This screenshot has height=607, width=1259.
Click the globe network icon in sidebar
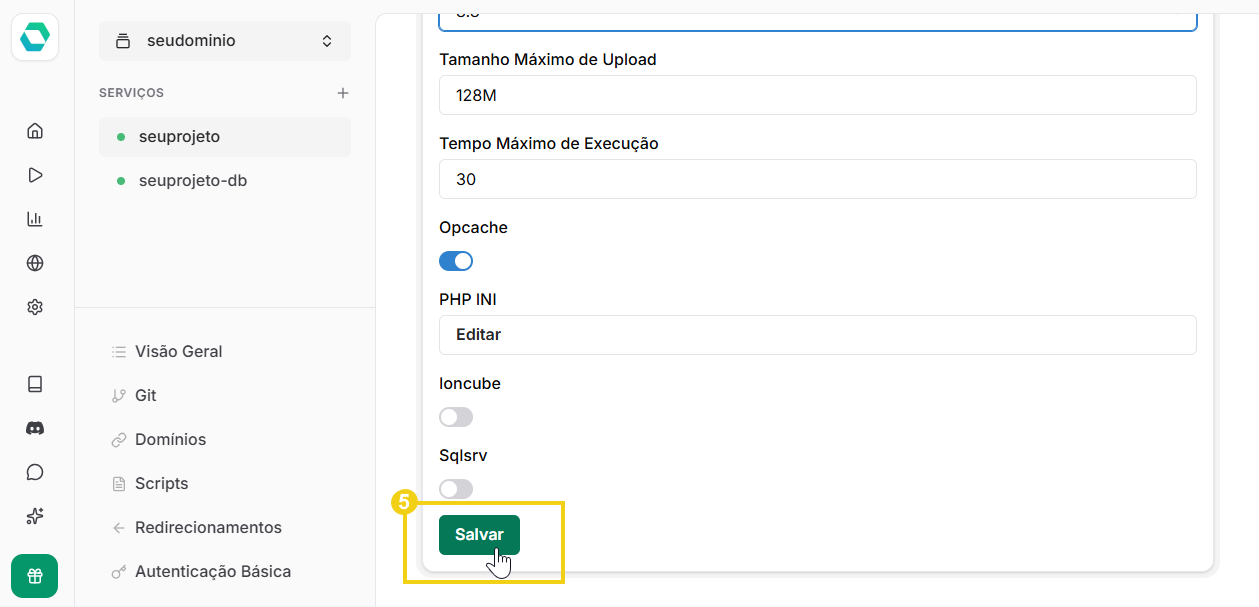[35, 262]
